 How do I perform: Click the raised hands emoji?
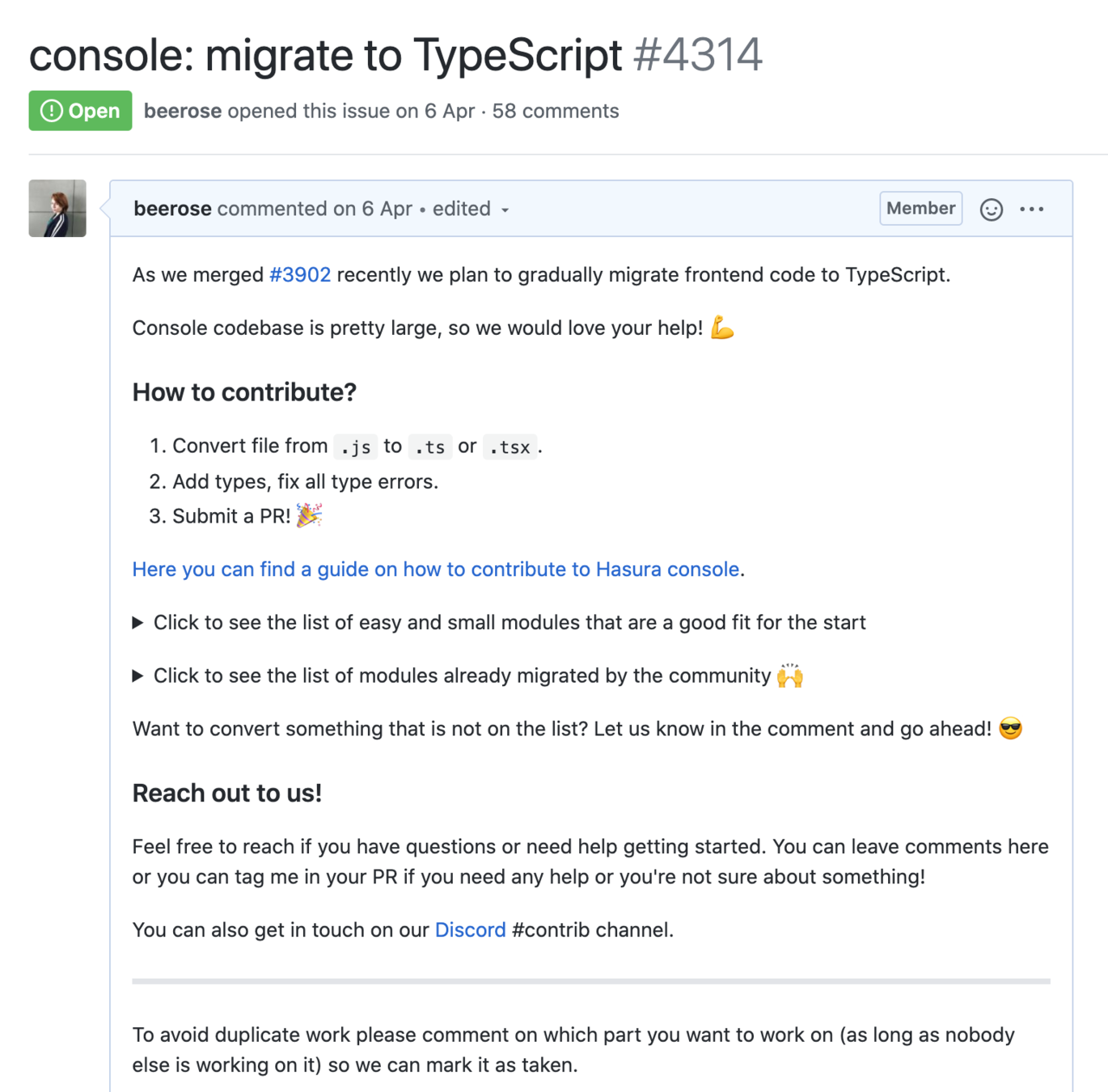pos(790,675)
